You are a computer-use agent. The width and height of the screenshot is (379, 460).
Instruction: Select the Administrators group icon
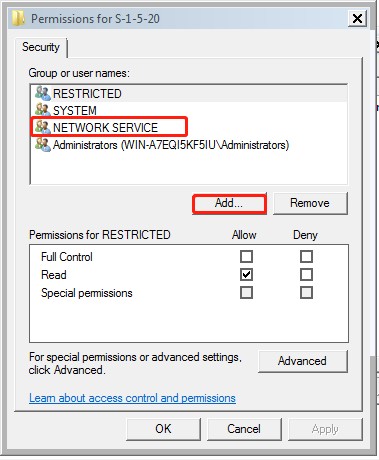(43, 145)
